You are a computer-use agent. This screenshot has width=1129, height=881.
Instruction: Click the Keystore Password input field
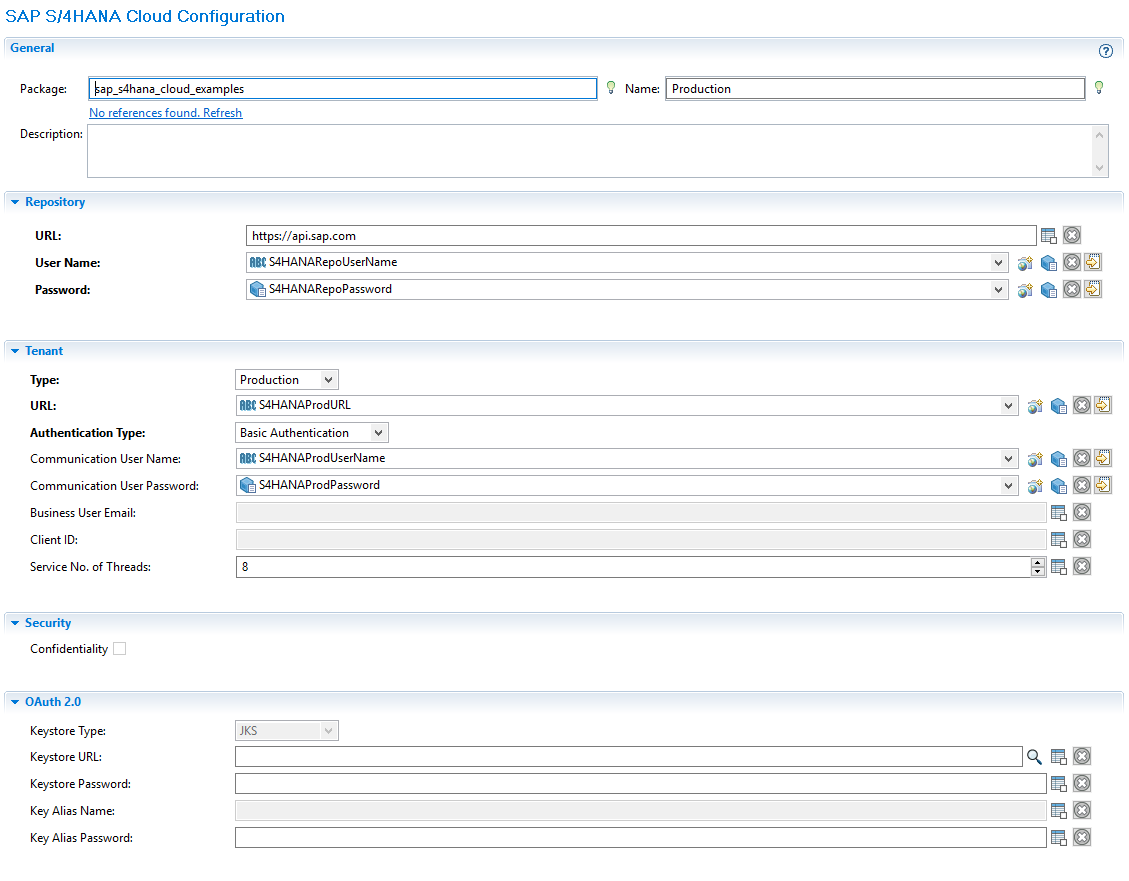(640, 784)
